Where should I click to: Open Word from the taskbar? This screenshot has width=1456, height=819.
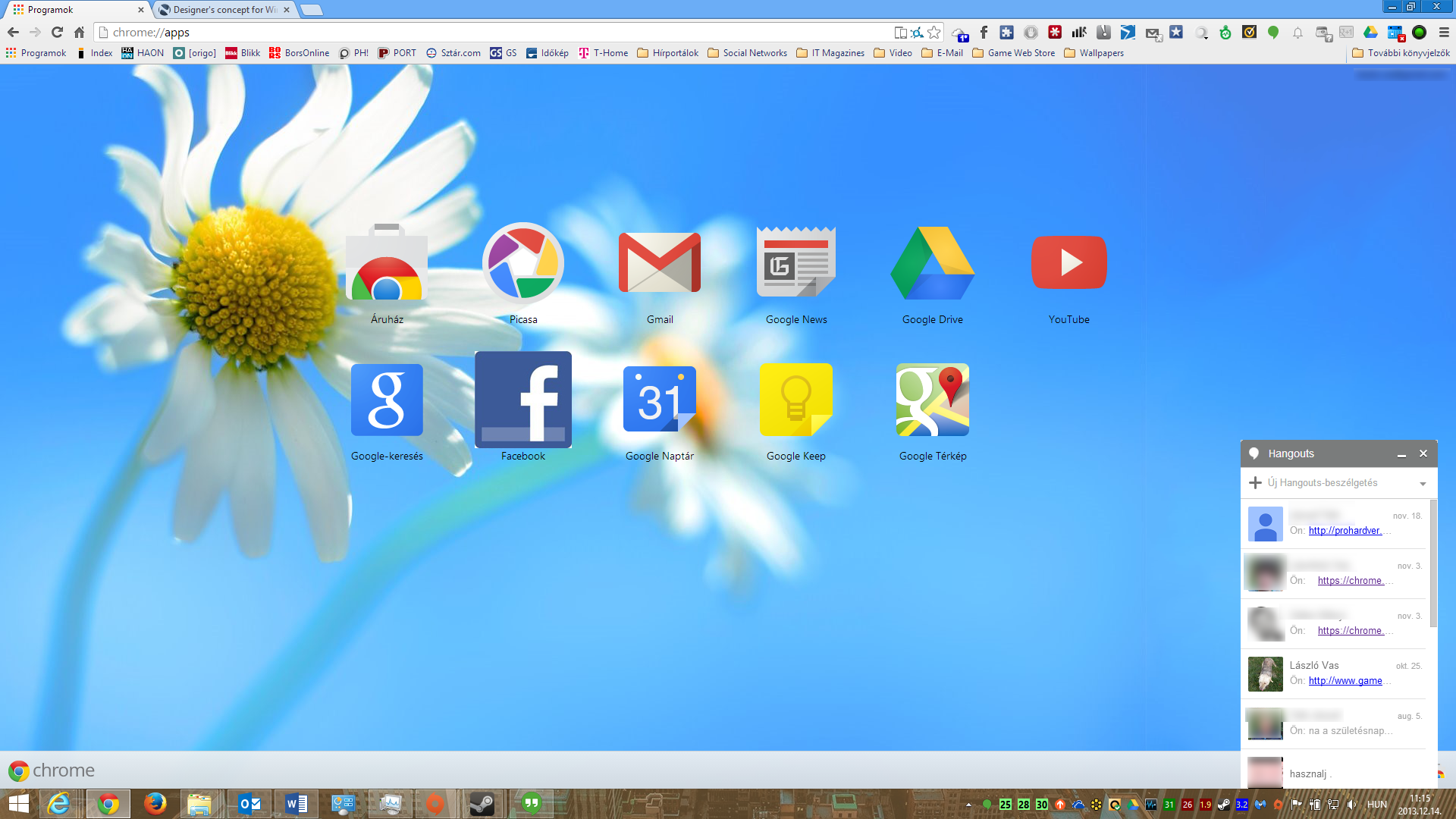point(297,804)
